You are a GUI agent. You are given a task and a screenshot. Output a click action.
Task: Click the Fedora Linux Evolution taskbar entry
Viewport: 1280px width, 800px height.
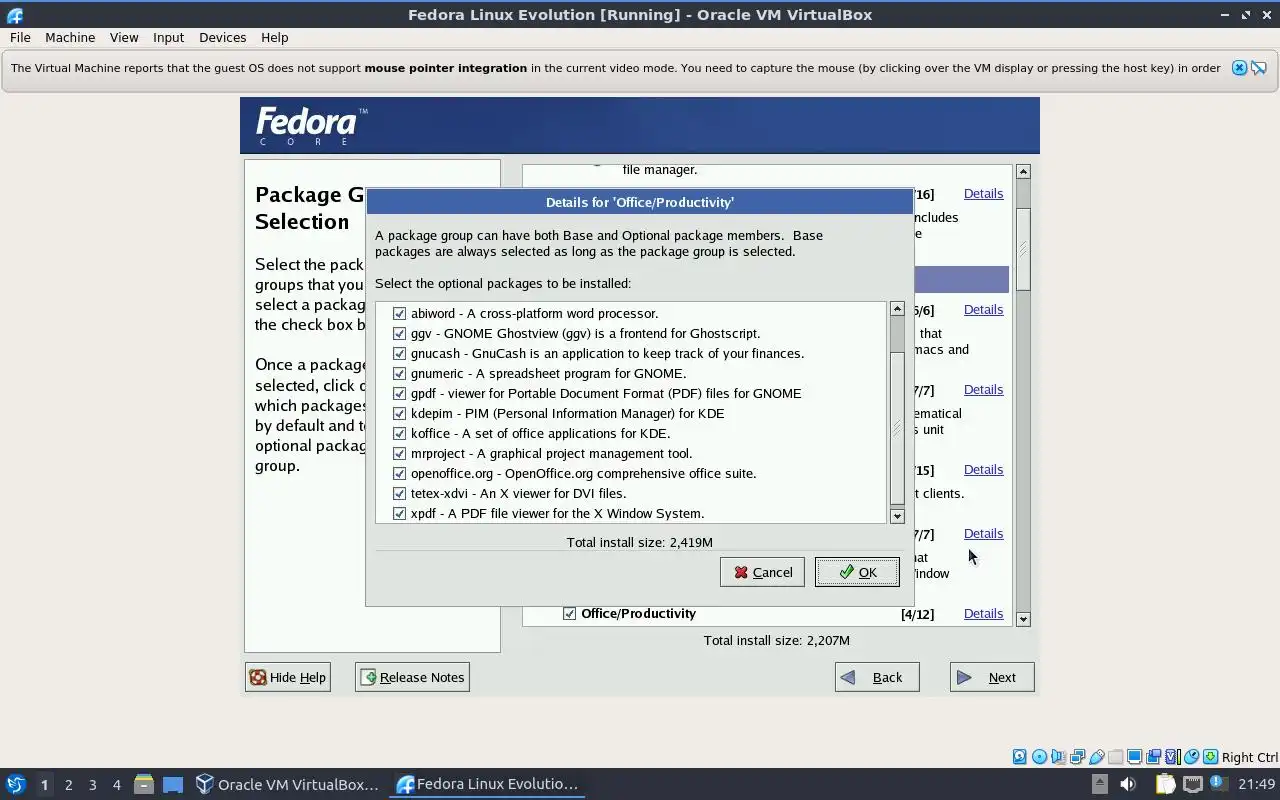(x=488, y=784)
